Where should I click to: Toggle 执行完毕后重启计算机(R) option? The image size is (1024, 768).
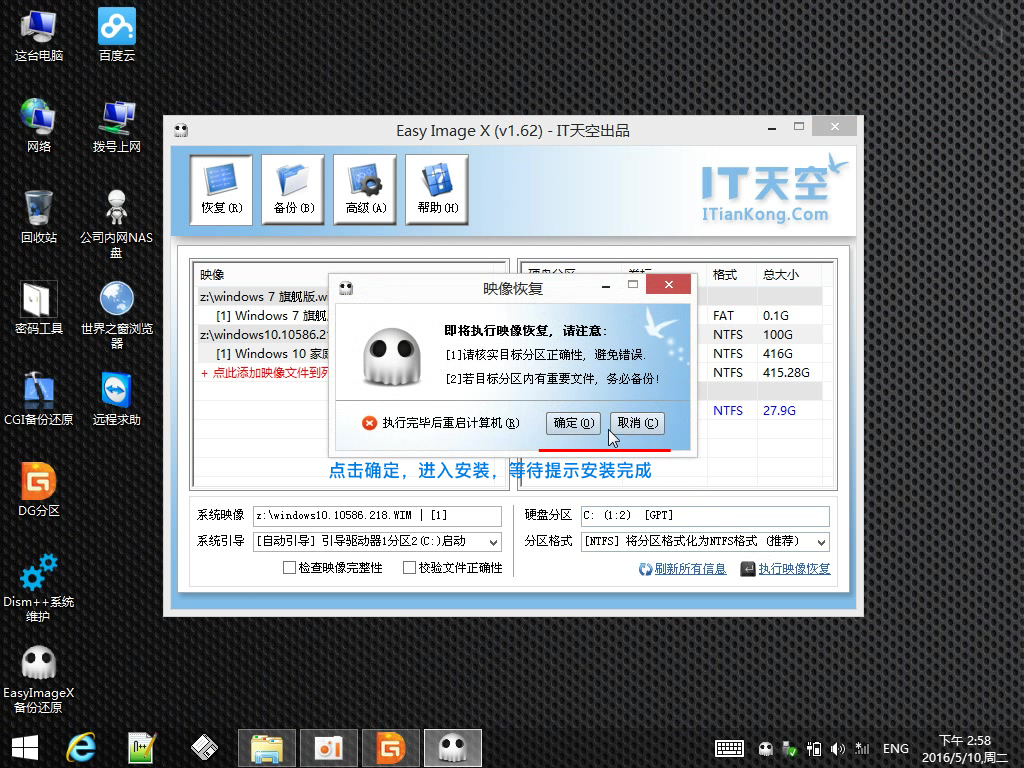(x=441, y=423)
